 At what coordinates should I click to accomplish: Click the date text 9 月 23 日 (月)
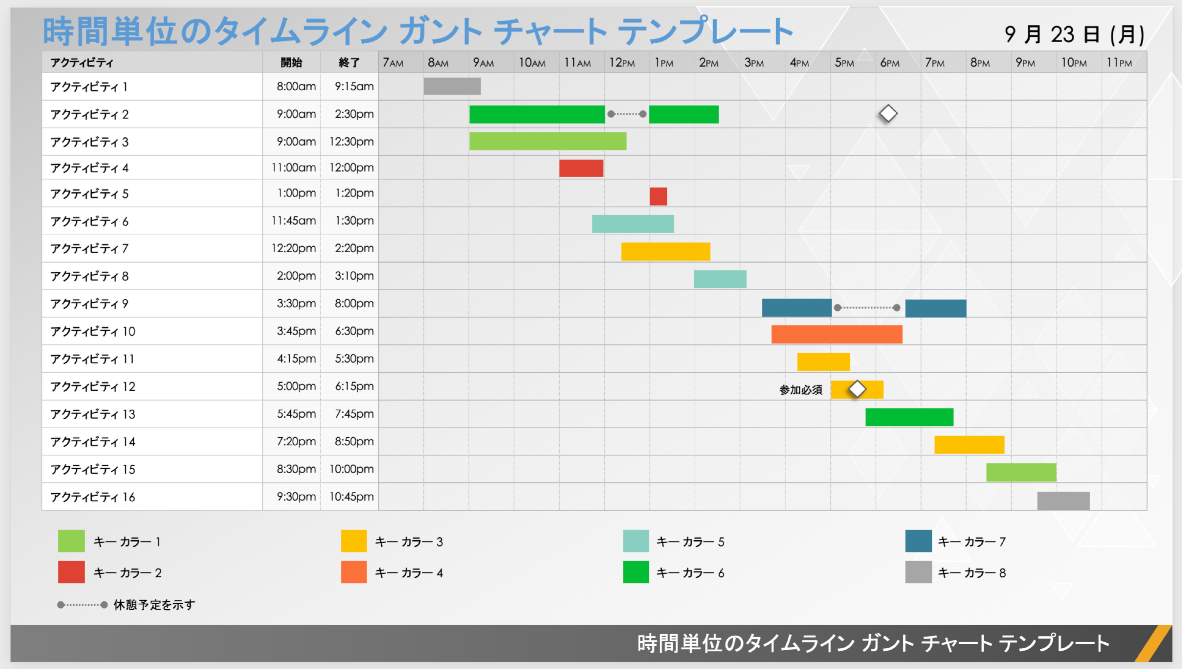1074,34
